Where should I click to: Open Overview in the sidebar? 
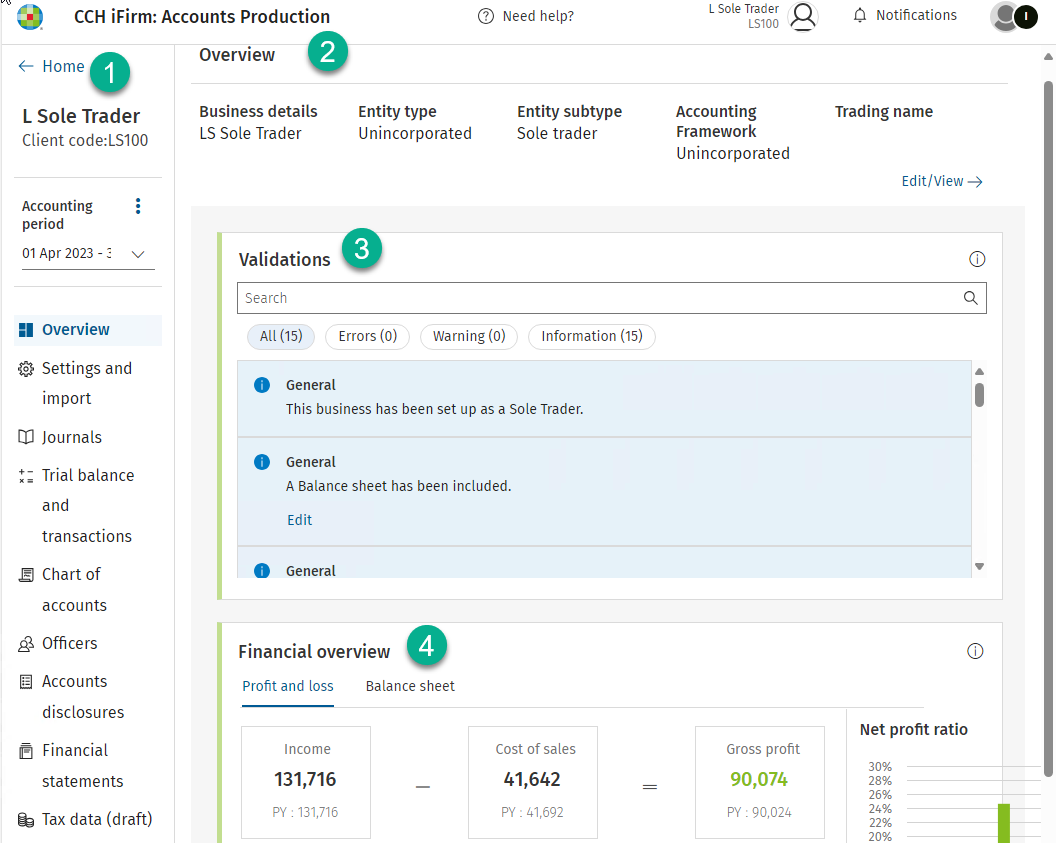[x=88, y=330]
